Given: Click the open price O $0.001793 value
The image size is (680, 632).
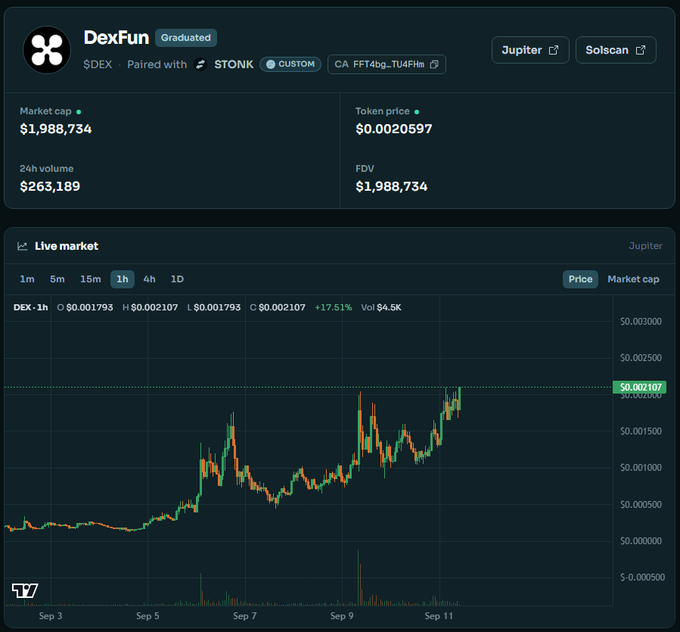Looking at the screenshot, I should point(85,308).
